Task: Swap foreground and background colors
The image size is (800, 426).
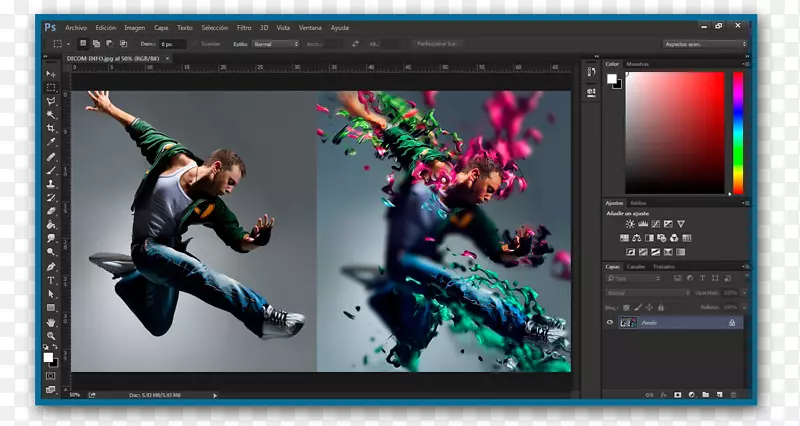Action: [56, 347]
